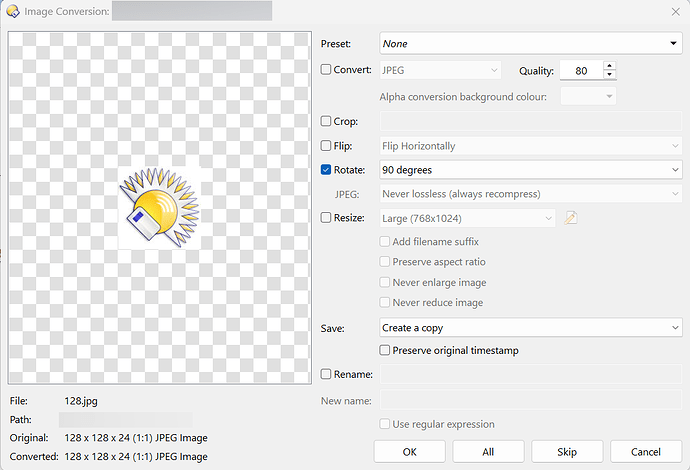Click the Quality value field showing 80
Image resolution: width=690 pixels, height=470 pixels.
coord(581,70)
